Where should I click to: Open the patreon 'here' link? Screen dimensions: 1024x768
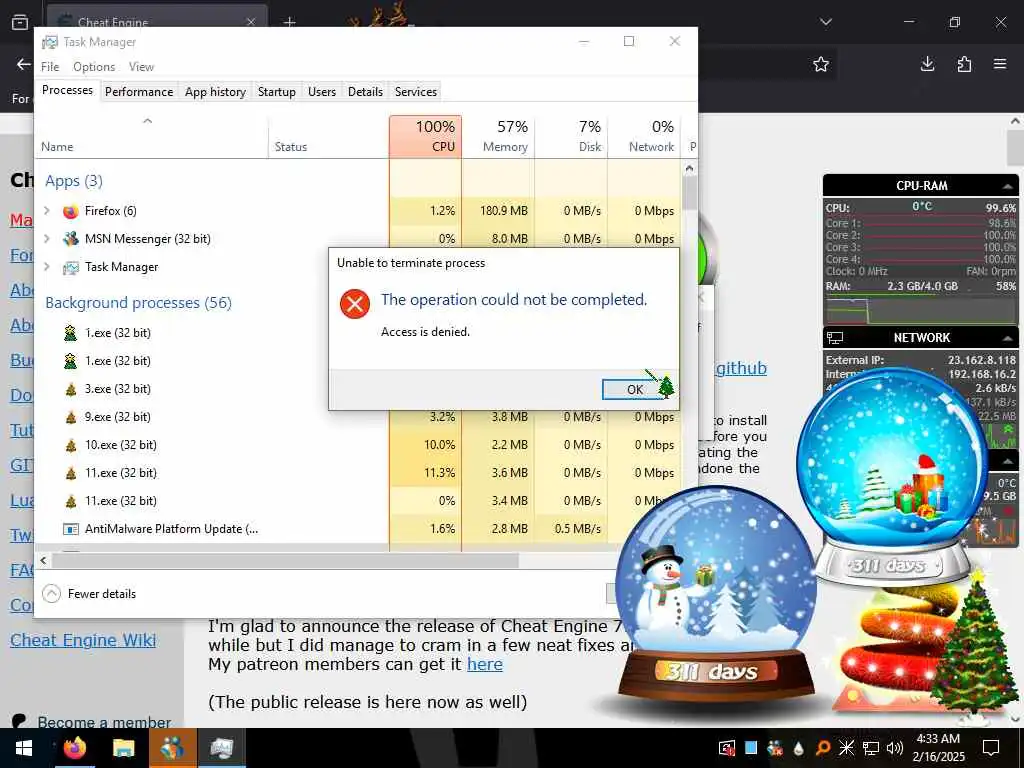pos(485,664)
